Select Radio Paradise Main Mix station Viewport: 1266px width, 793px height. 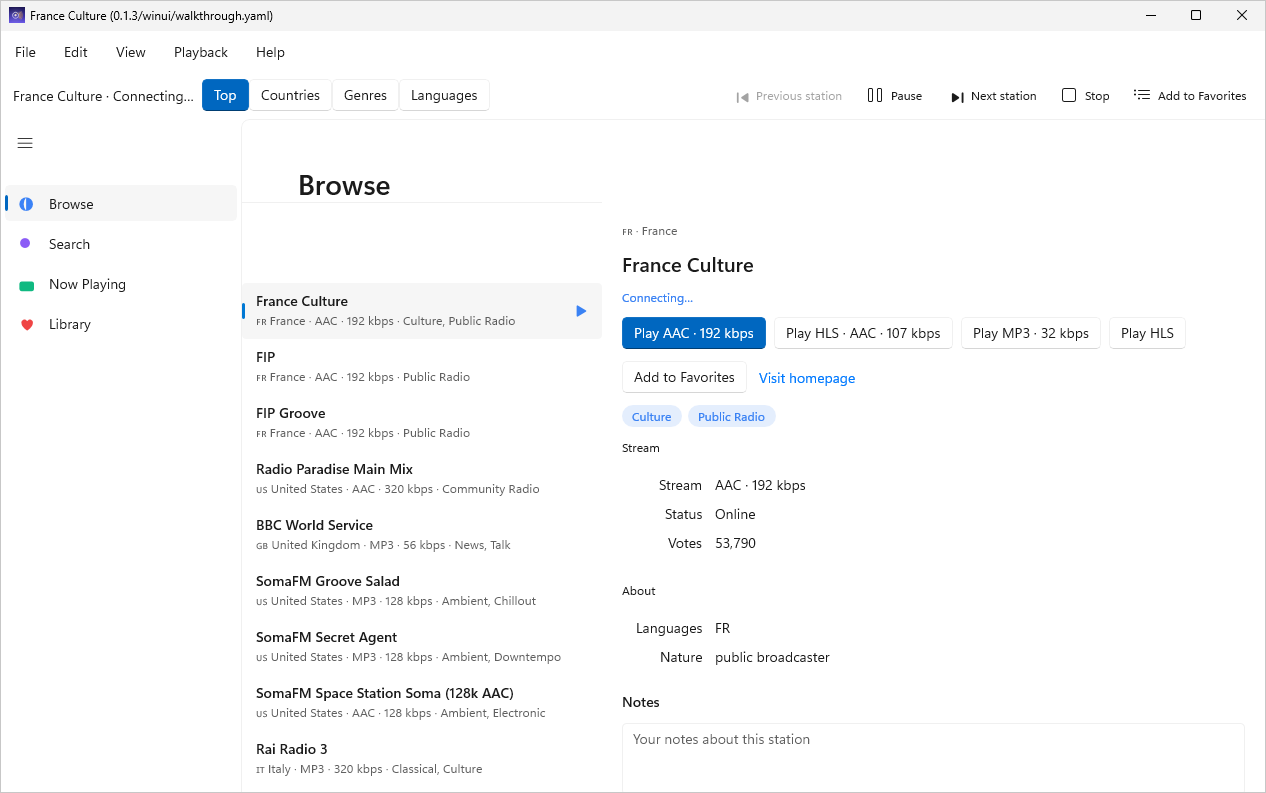tap(422, 479)
